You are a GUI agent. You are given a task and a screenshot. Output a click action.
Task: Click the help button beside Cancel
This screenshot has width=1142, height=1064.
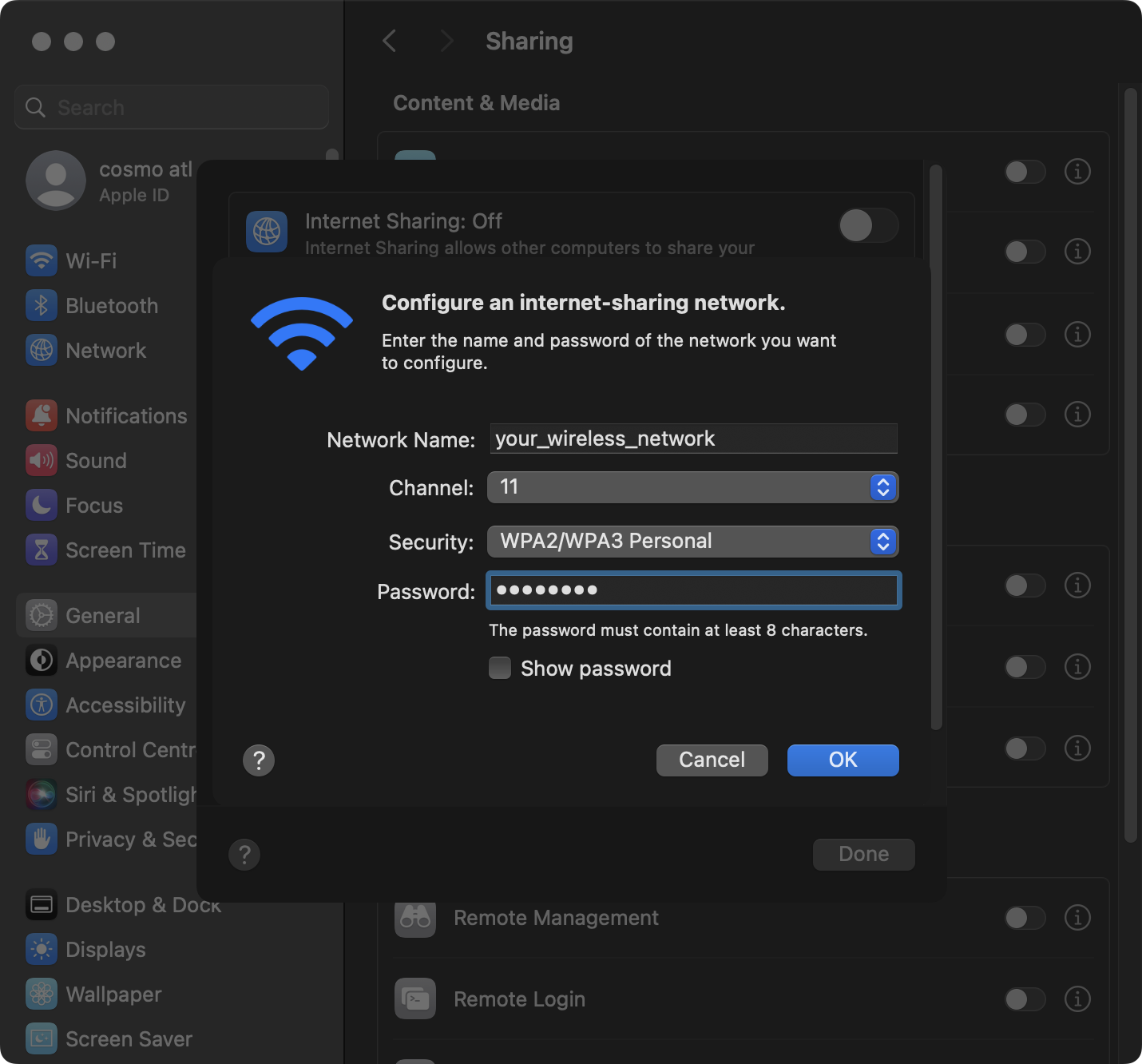(259, 760)
